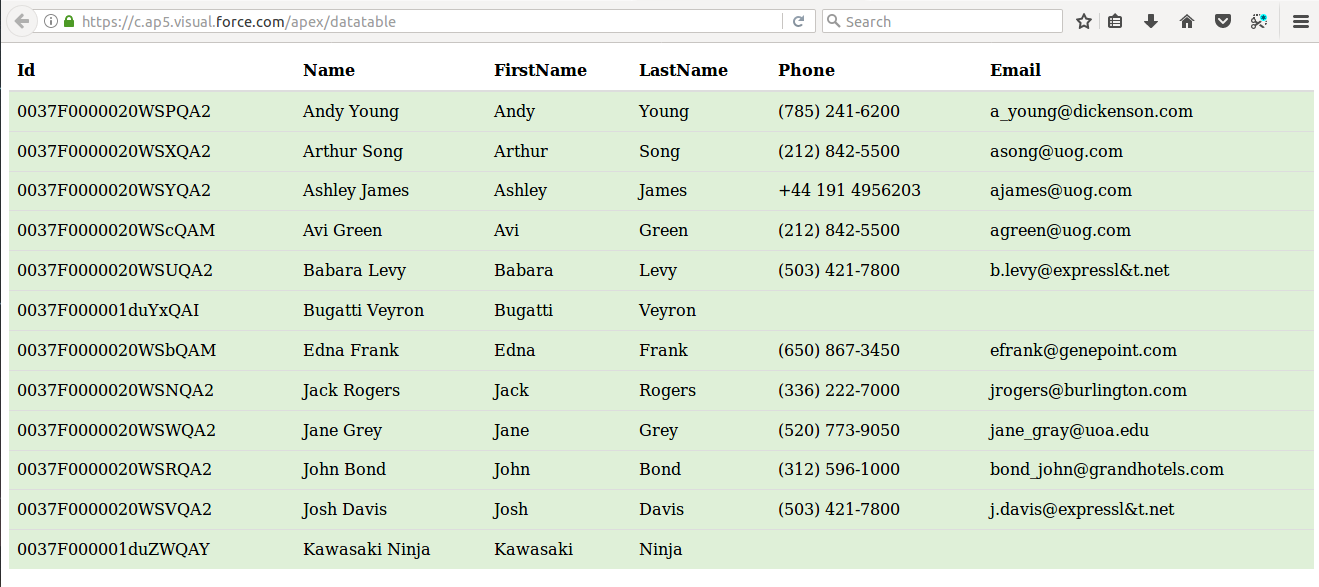The width and height of the screenshot is (1319, 587).
Task: Click Id 0037F000001duYxQAI cell
Action: click(x=108, y=310)
